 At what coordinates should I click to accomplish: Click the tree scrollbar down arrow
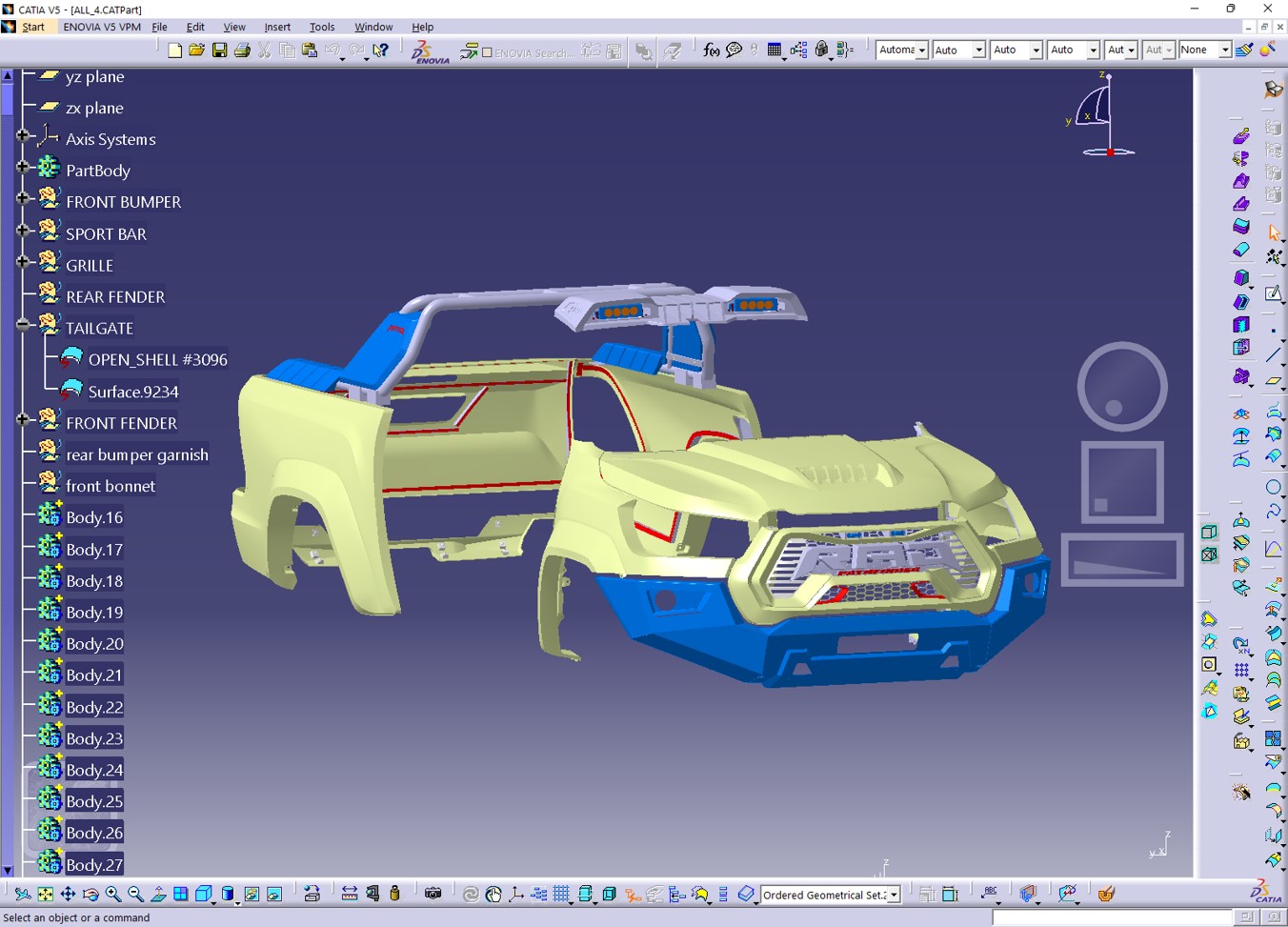tap(8, 869)
